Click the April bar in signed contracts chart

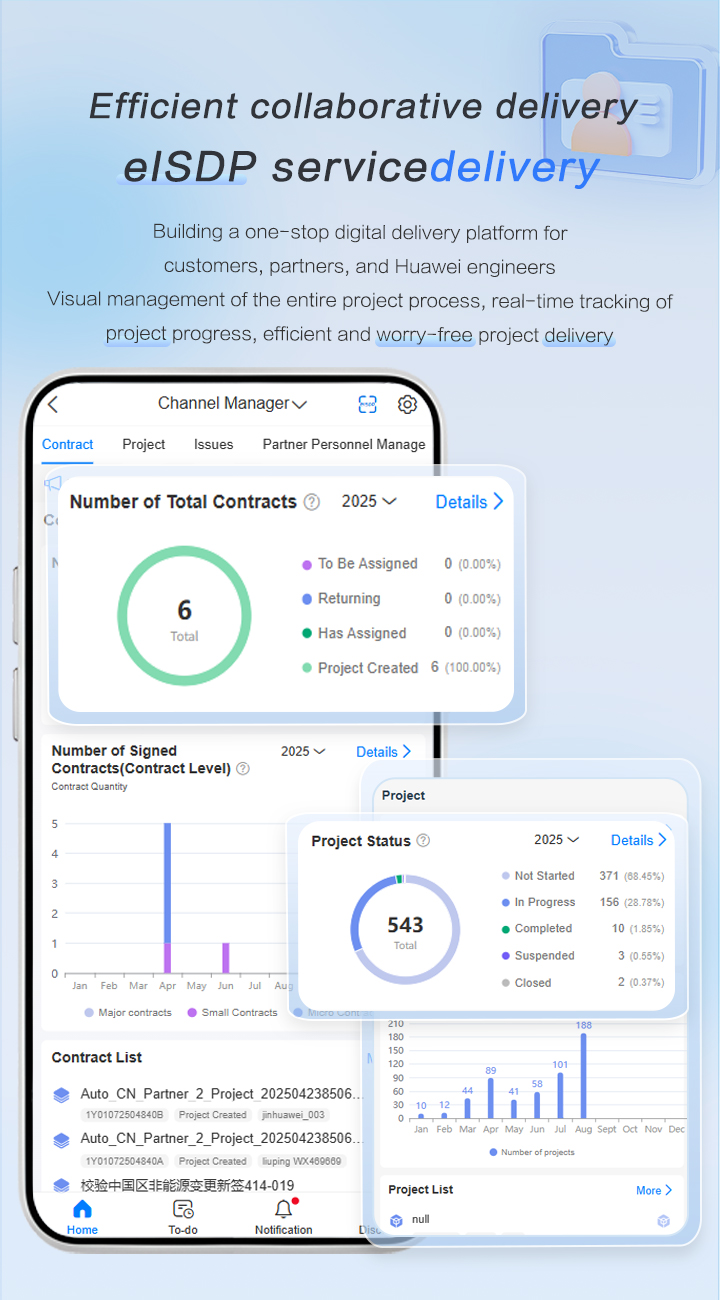click(x=168, y=898)
